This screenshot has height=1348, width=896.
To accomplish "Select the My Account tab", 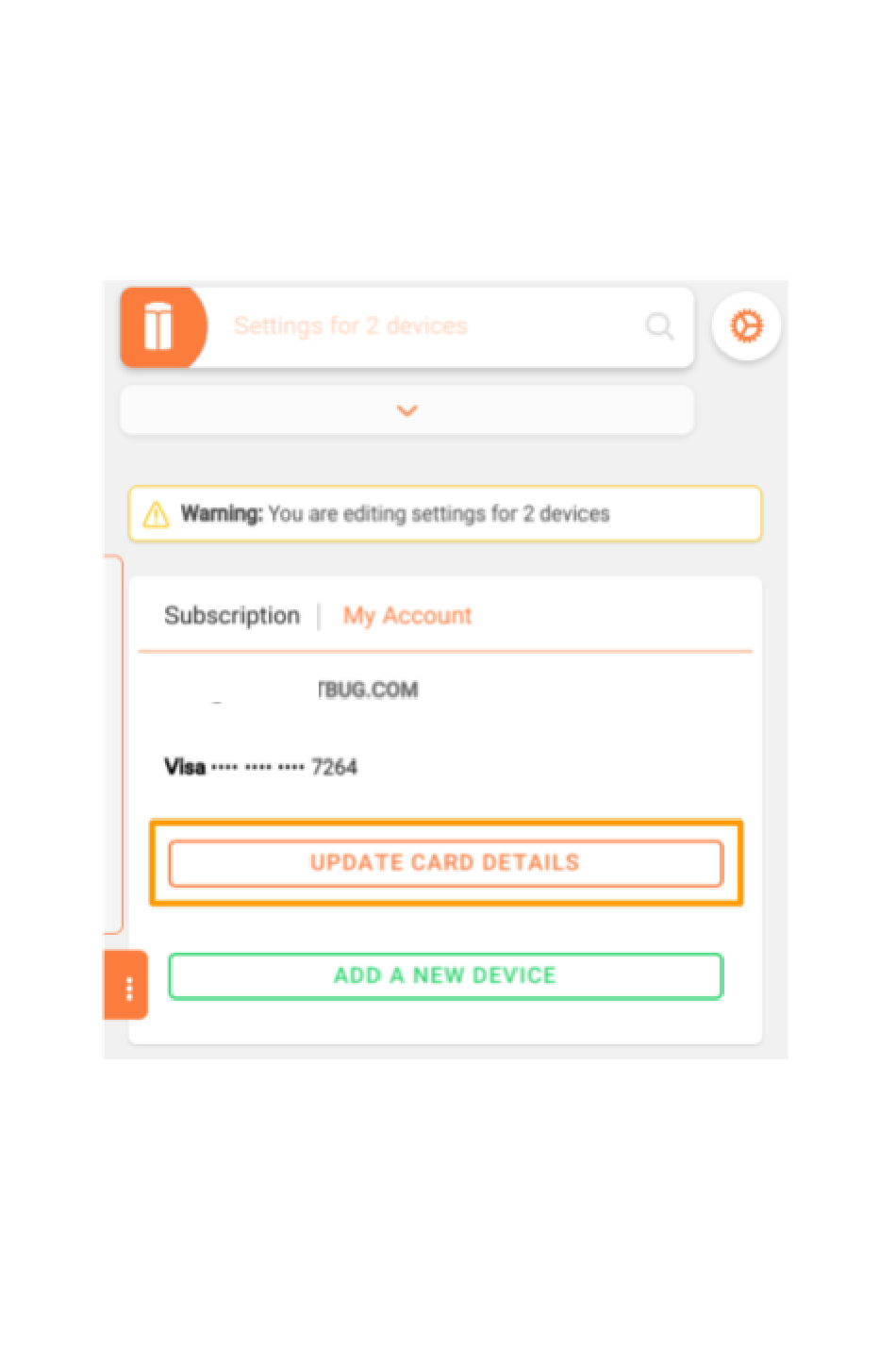I will 407,616.
